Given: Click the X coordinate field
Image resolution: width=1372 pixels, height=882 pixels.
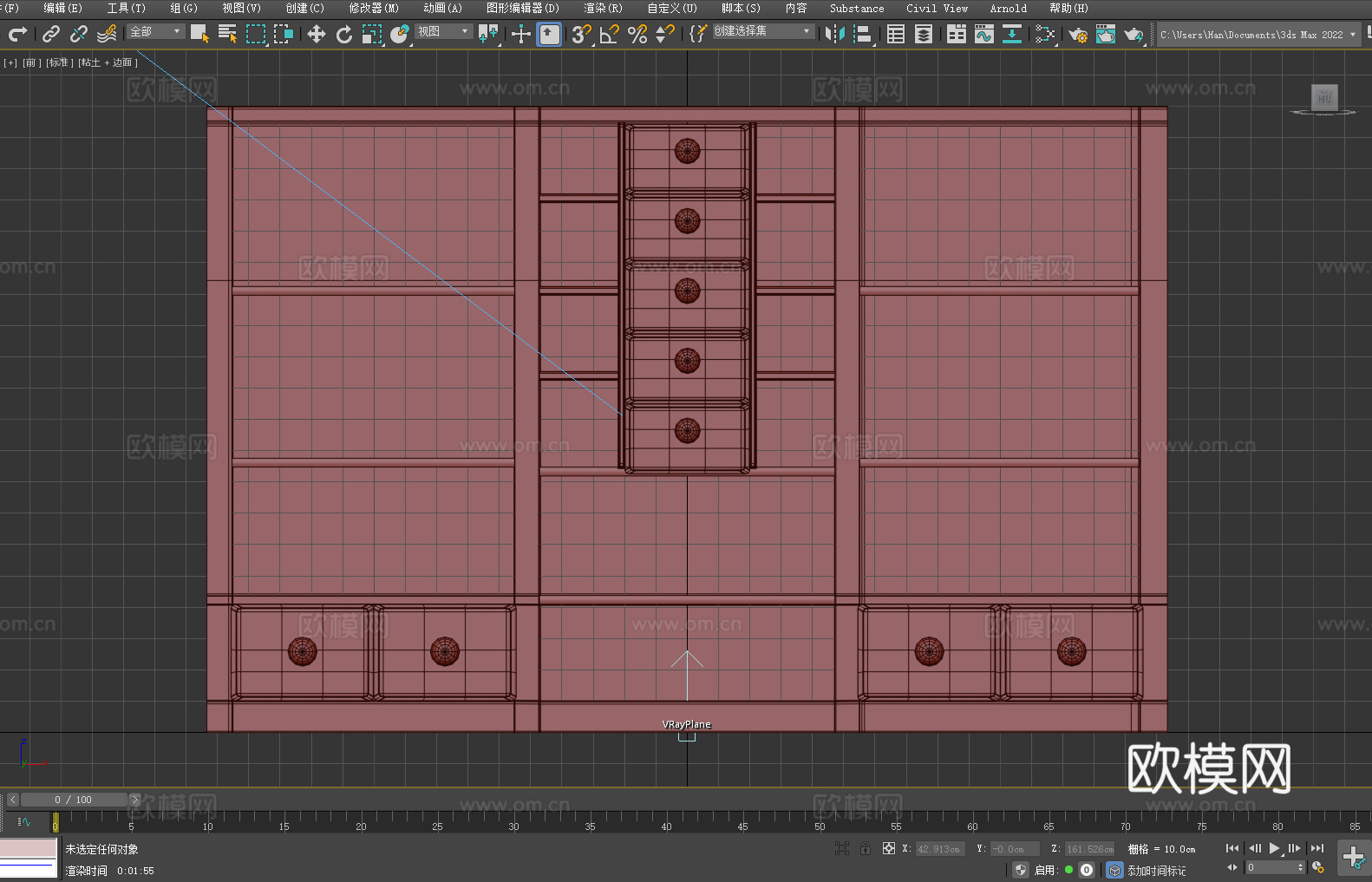Looking at the screenshot, I should click(x=940, y=849).
